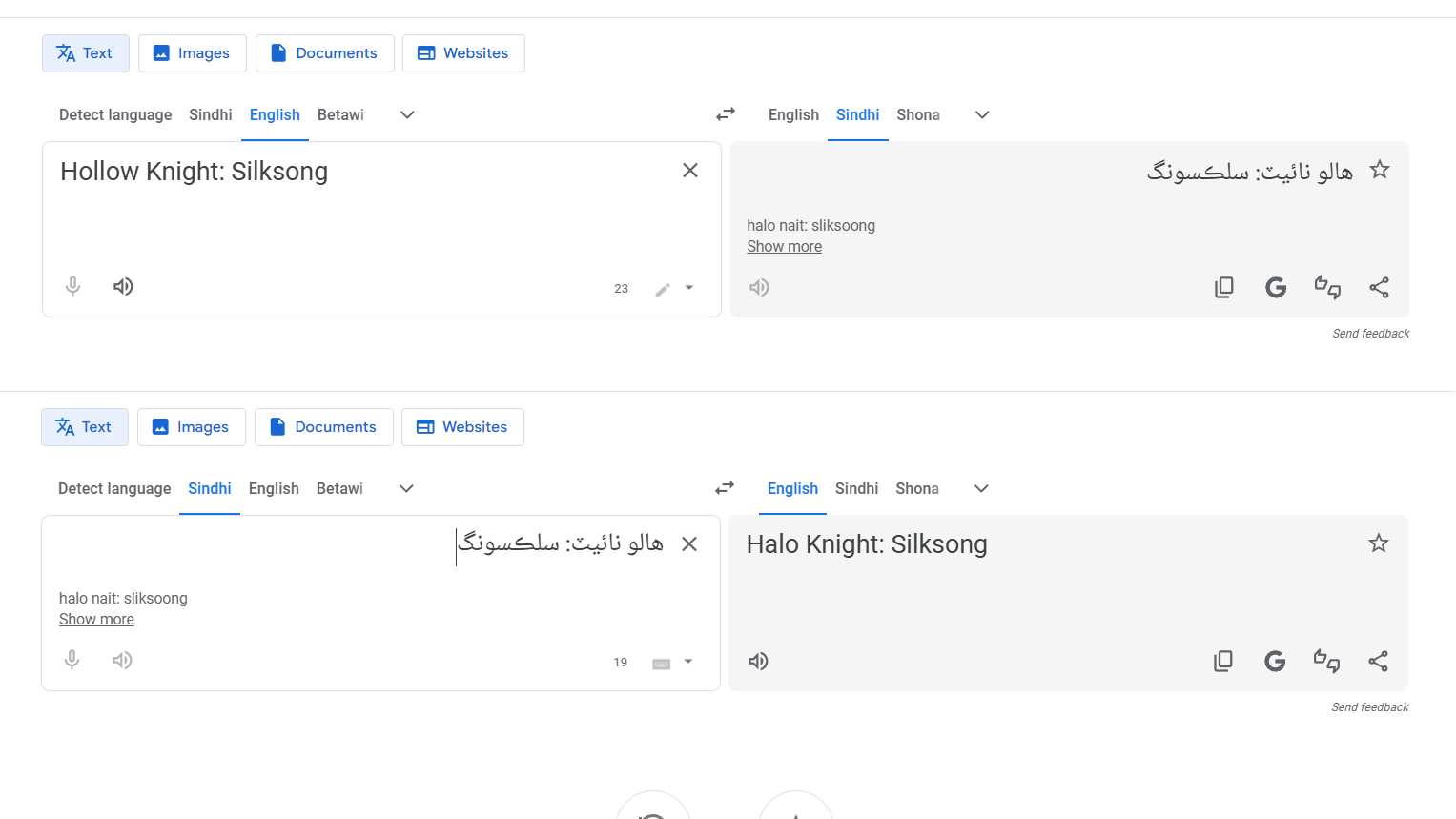The height and width of the screenshot is (819, 1456).
Task: Click "Show more" under top transliteration
Action: pos(784,246)
